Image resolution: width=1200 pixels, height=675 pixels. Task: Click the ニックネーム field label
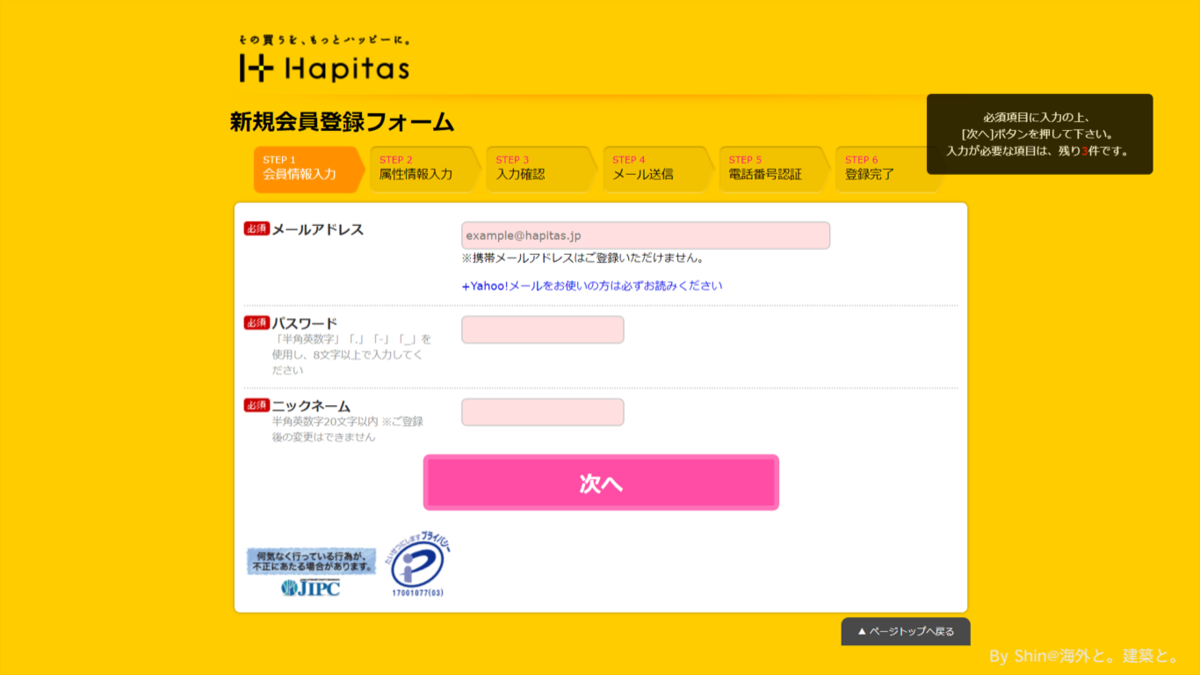(311, 406)
